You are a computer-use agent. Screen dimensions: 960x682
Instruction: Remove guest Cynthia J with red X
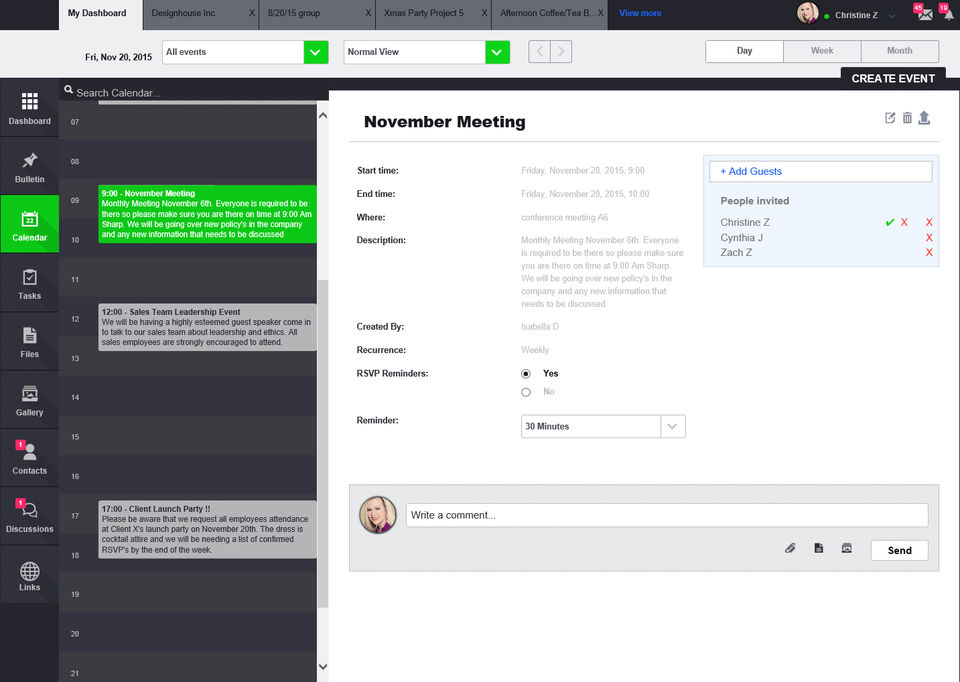tap(929, 238)
